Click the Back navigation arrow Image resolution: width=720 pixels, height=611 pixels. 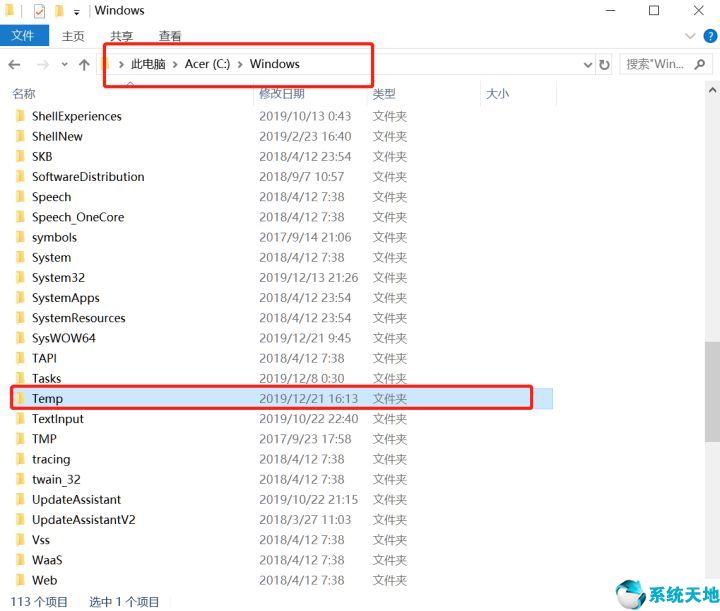14,64
